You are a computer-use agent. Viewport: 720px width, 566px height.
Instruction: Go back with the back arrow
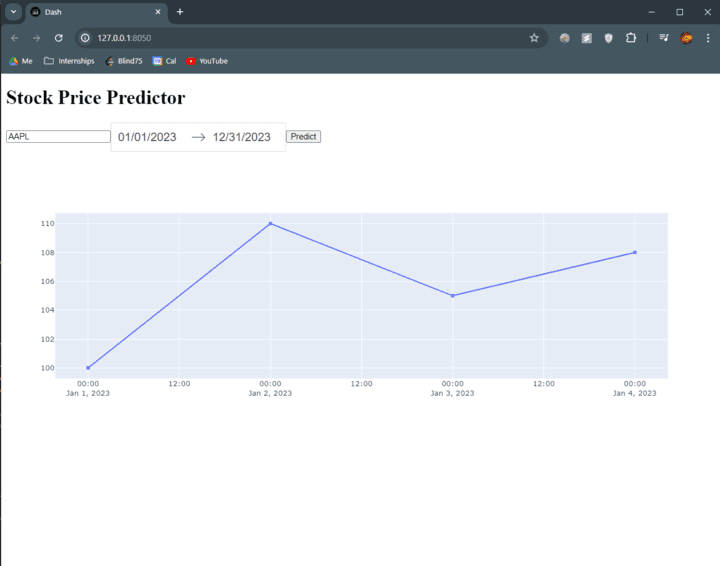coord(14,38)
